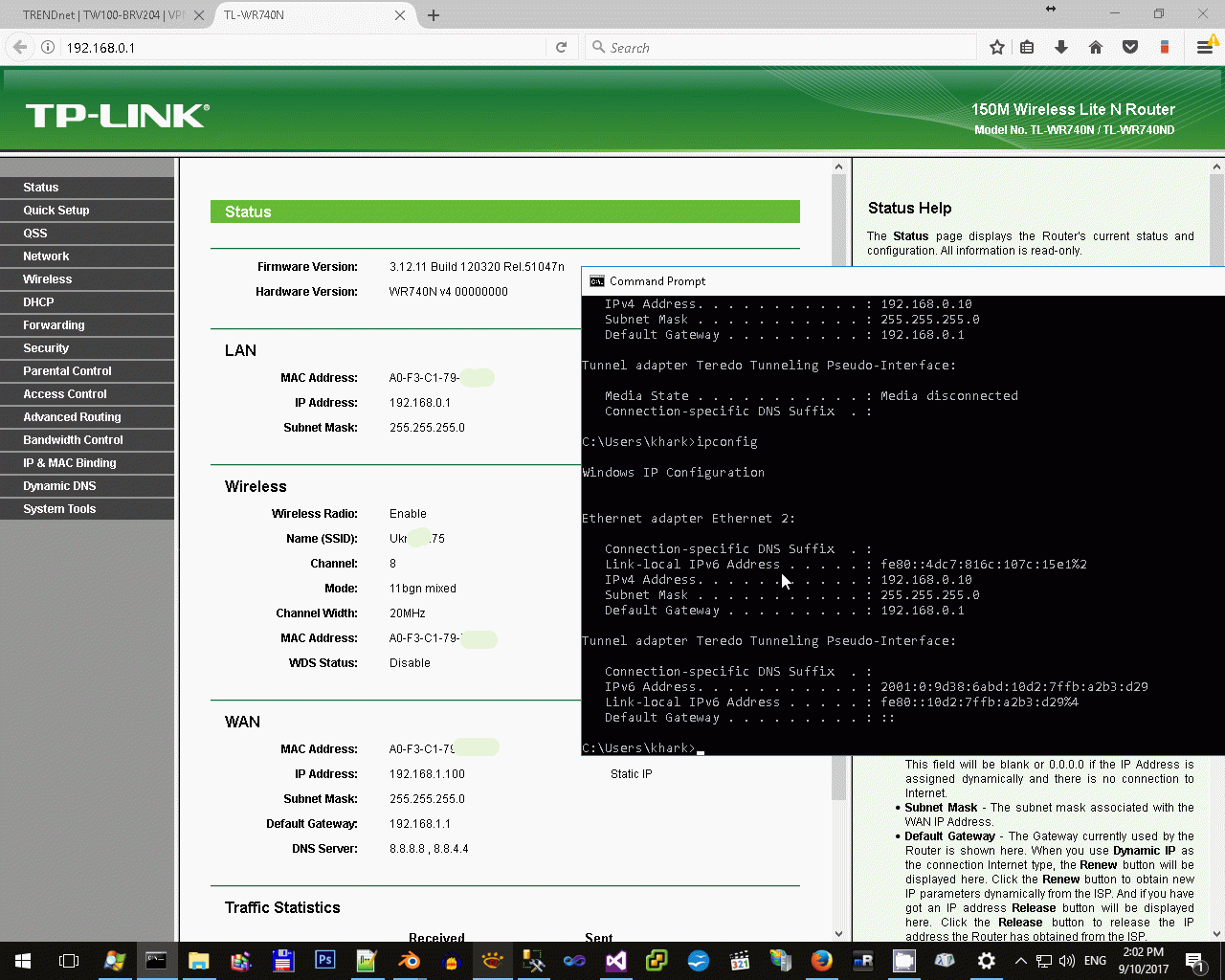Switch to Firefox on the taskbar
1225x980 pixels.
822,961
